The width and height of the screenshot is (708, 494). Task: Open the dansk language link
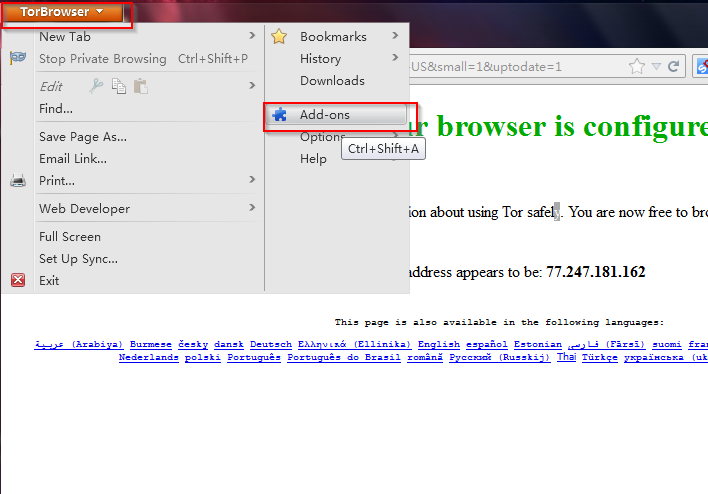(x=228, y=344)
